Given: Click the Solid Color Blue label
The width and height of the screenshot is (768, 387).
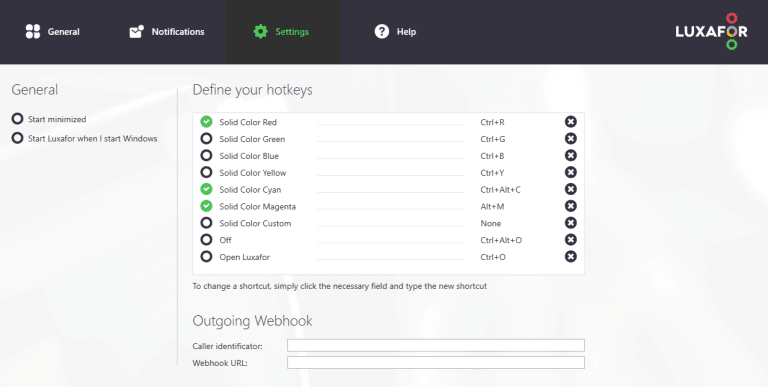Looking at the screenshot, I should [x=249, y=156].
